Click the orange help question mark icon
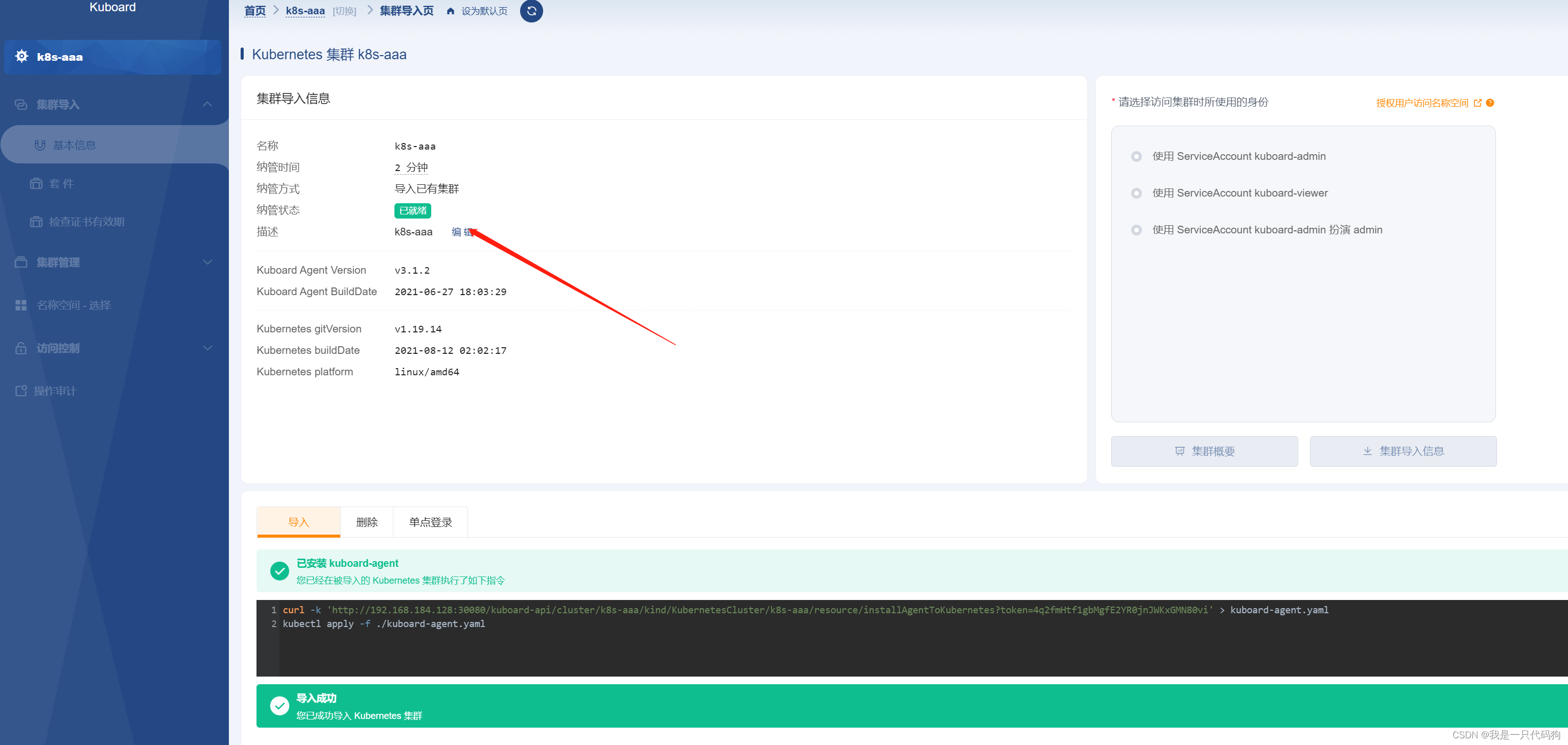The image size is (1568, 745). 1490,103
